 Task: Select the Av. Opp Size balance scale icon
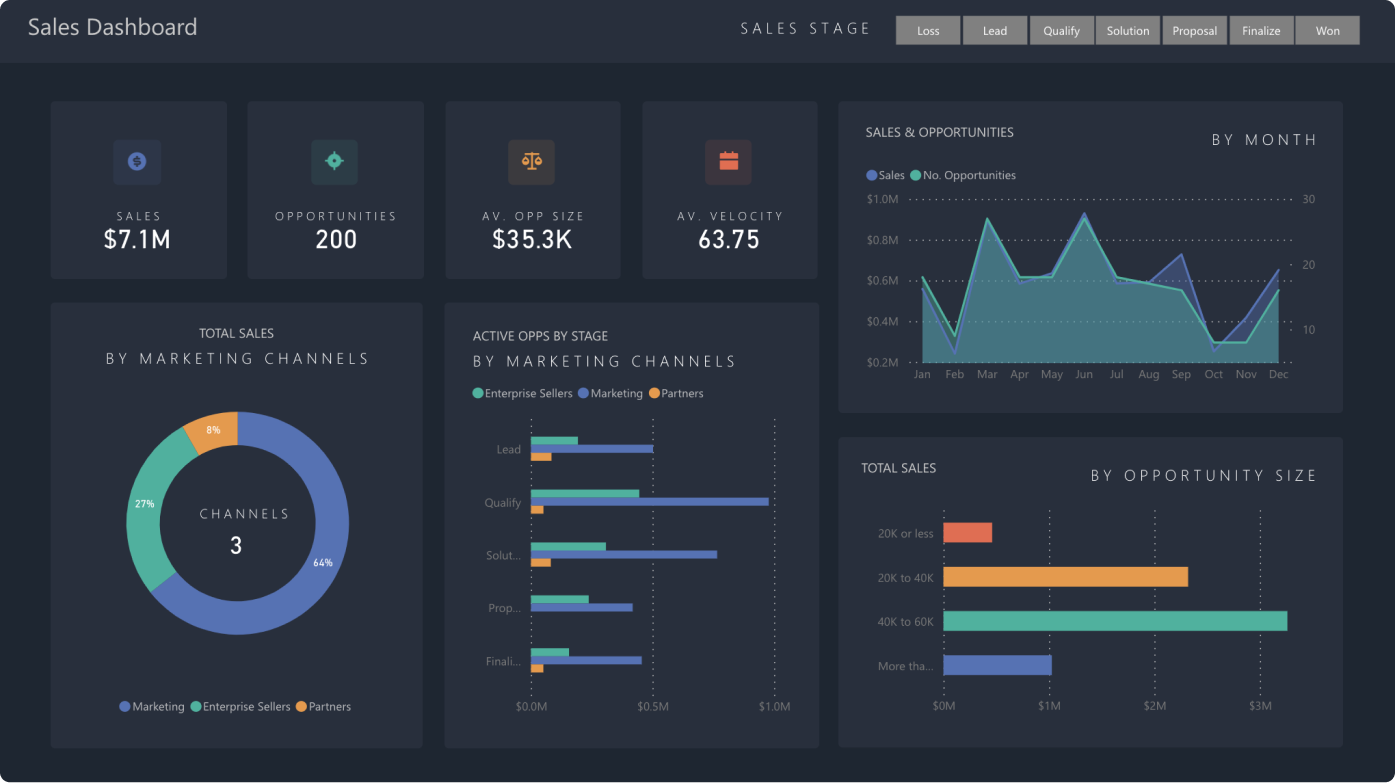(531, 162)
